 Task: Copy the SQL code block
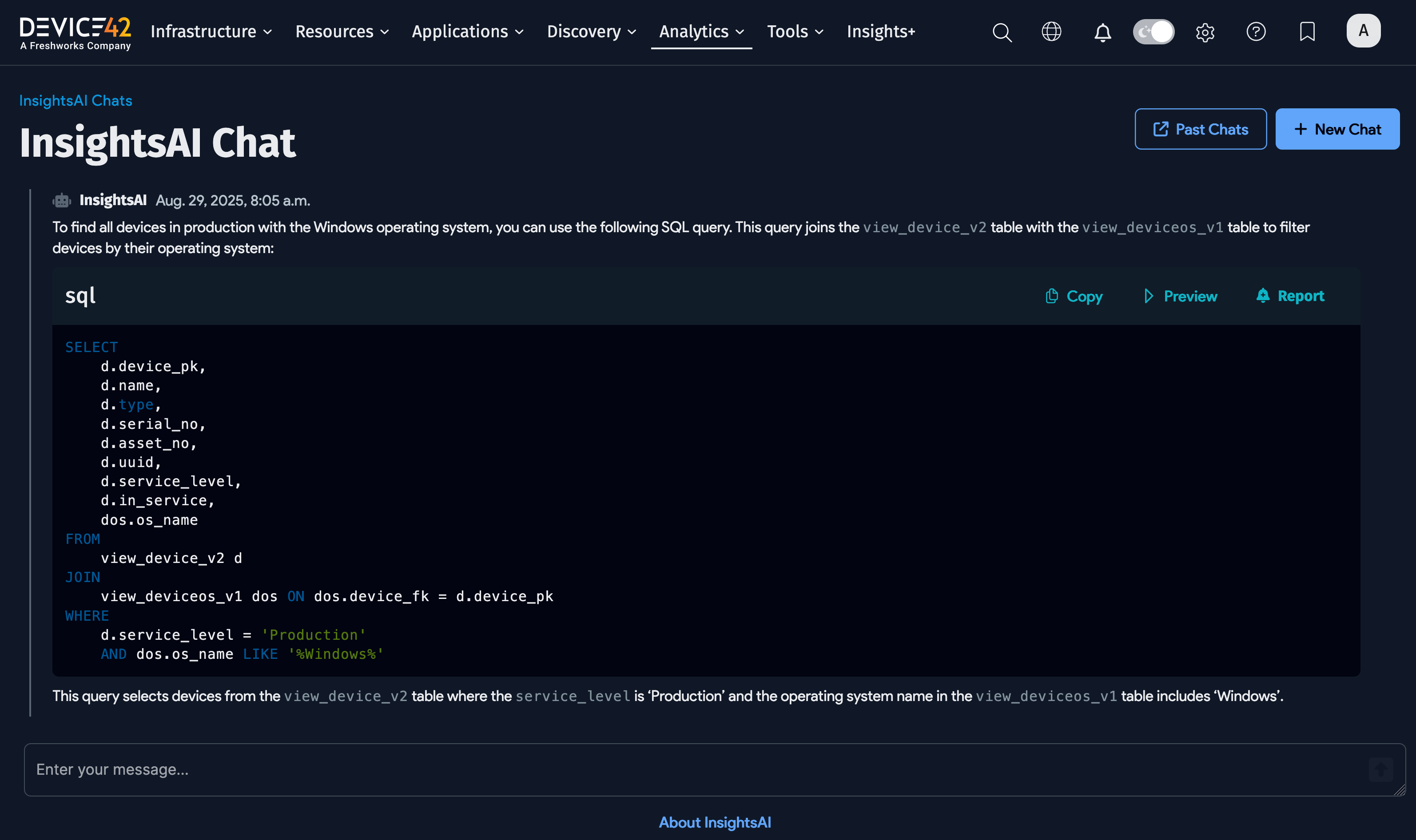(1074, 296)
